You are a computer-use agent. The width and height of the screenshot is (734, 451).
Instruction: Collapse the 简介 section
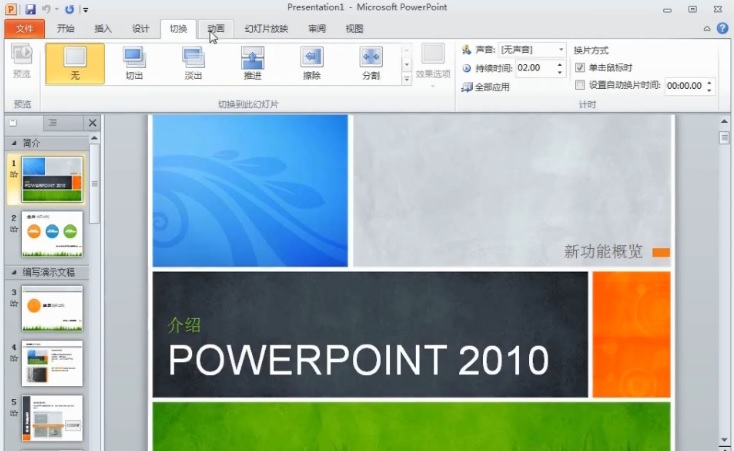tap(14, 143)
